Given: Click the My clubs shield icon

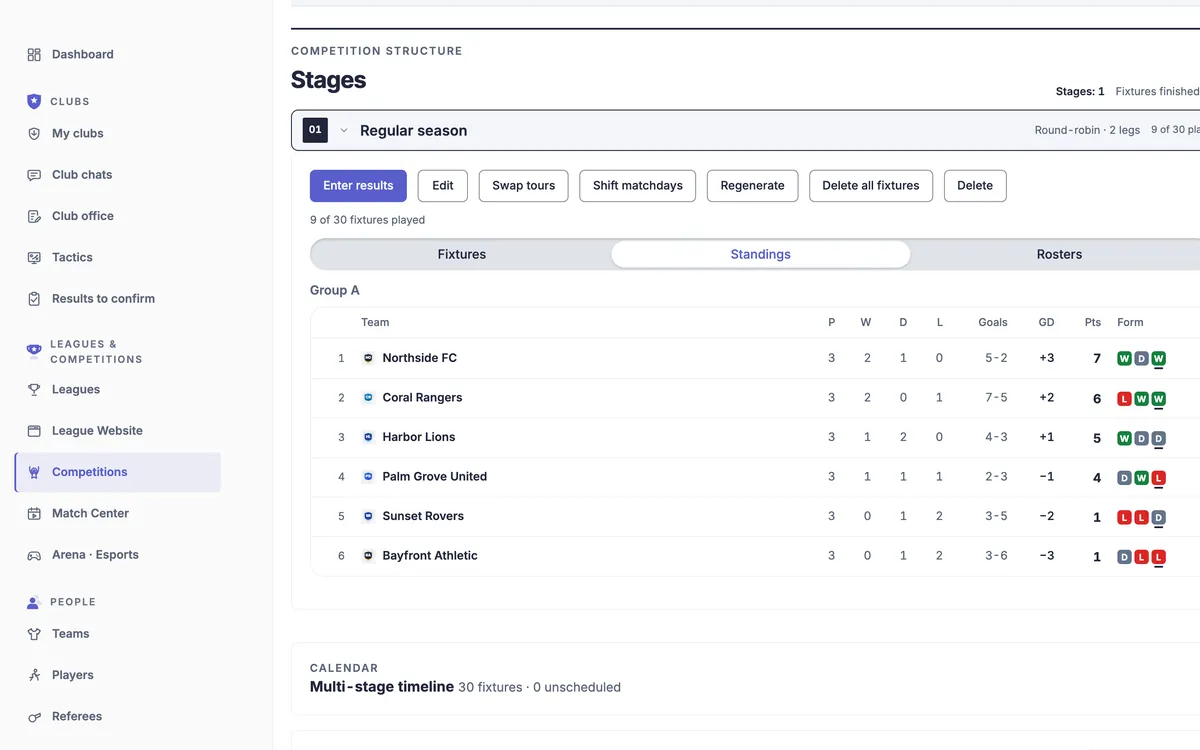Looking at the screenshot, I should pos(34,134).
